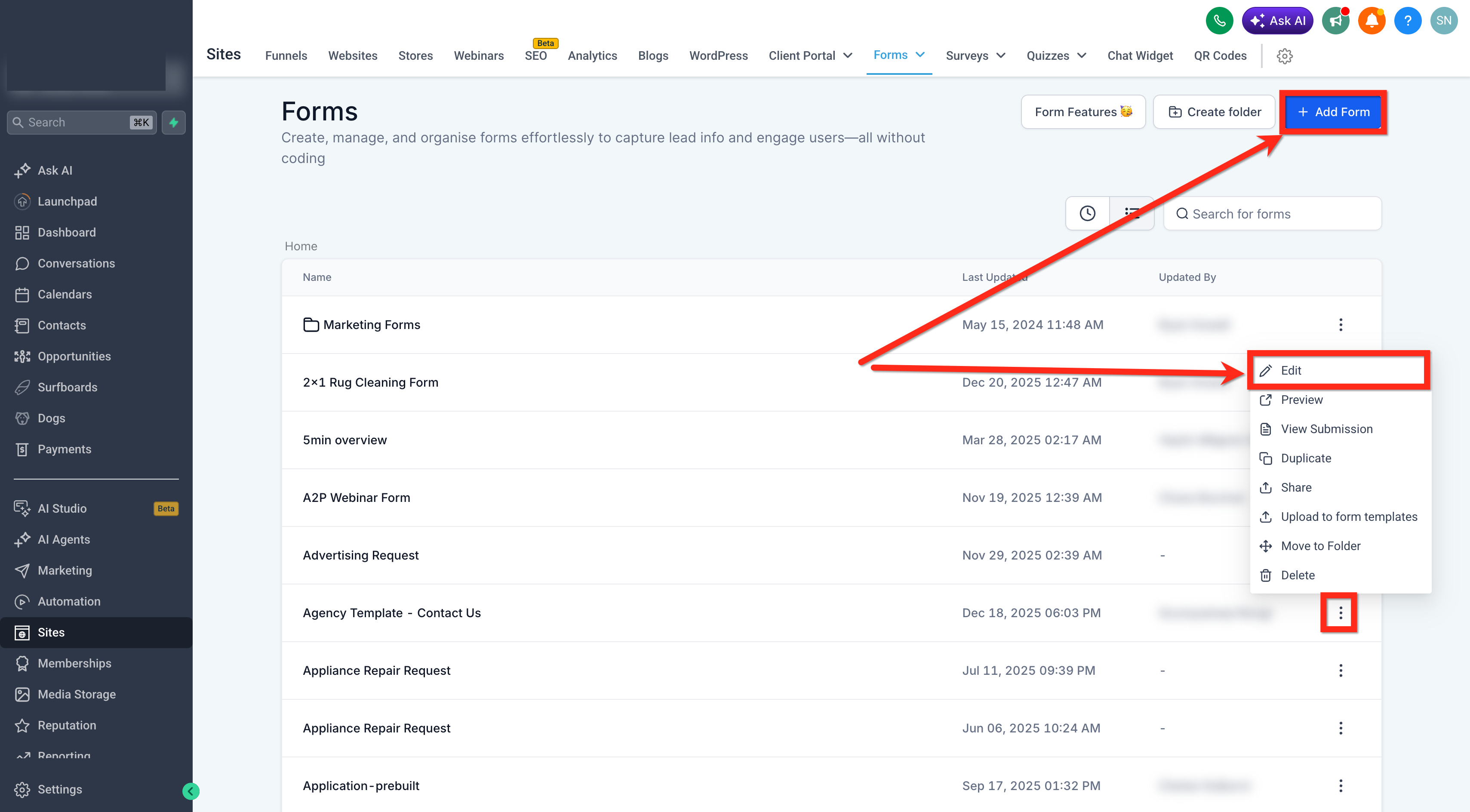
Task: Click the blue help question mark icon
Action: click(x=1407, y=21)
